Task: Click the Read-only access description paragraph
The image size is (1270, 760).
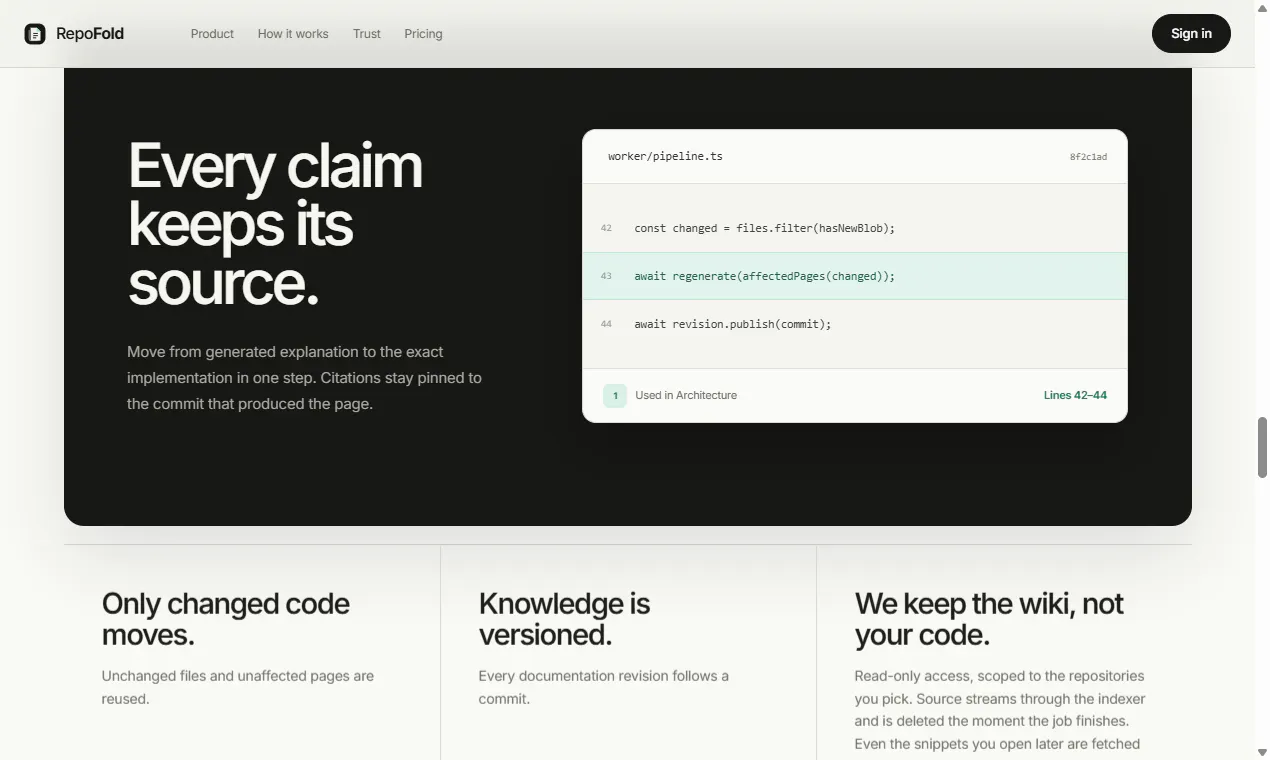Action: tap(1000, 710)
